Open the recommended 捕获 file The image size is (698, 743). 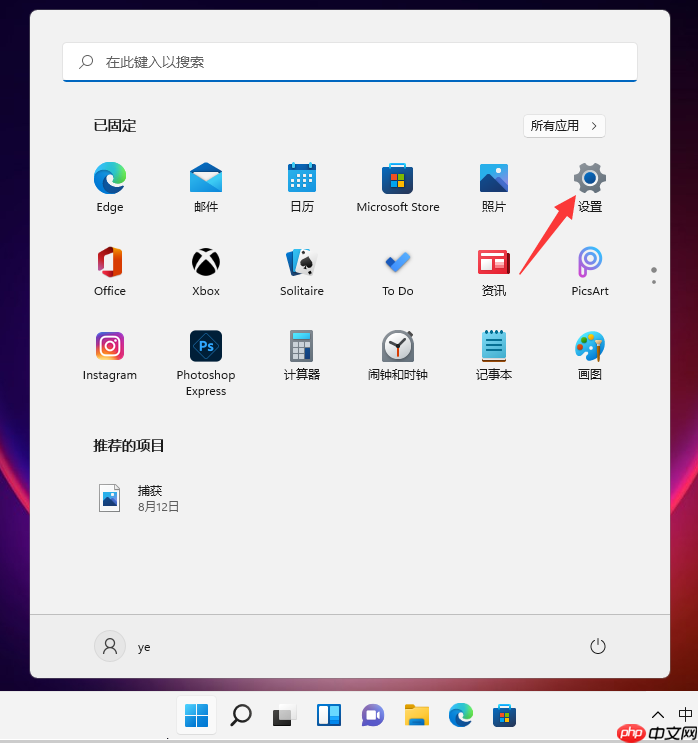point(139,498)
